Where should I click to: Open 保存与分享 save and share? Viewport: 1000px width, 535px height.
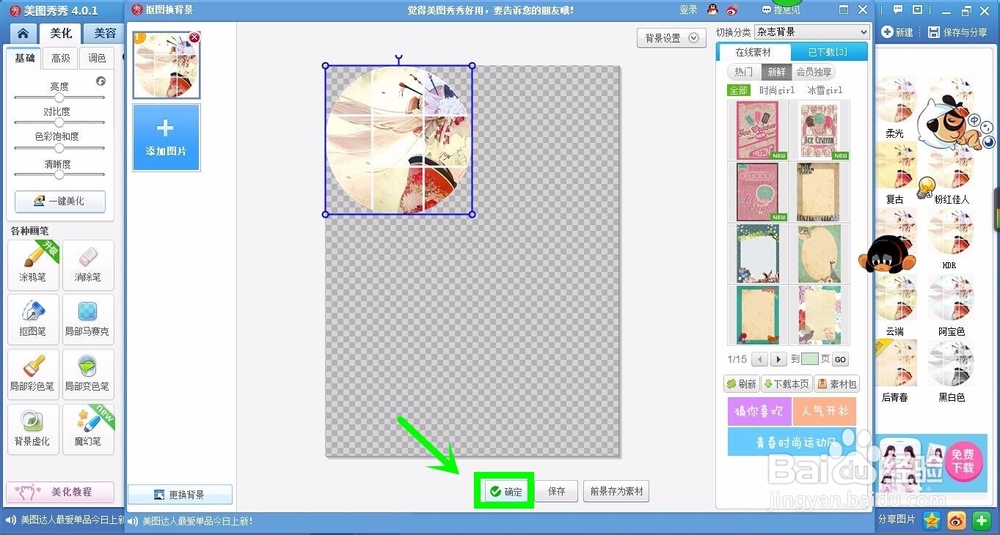pyautogui.click(x=957, y=32)
